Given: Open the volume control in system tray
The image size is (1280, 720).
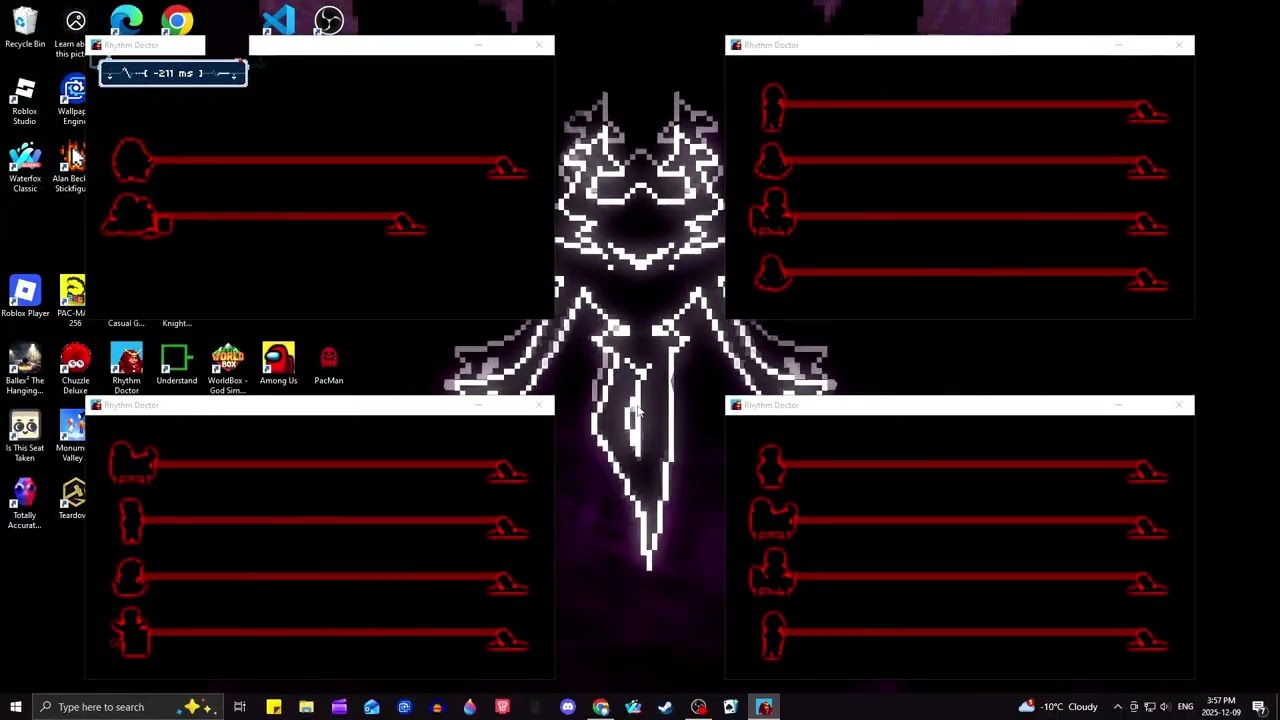Looking at the screenshot, I should [1165, 707].
